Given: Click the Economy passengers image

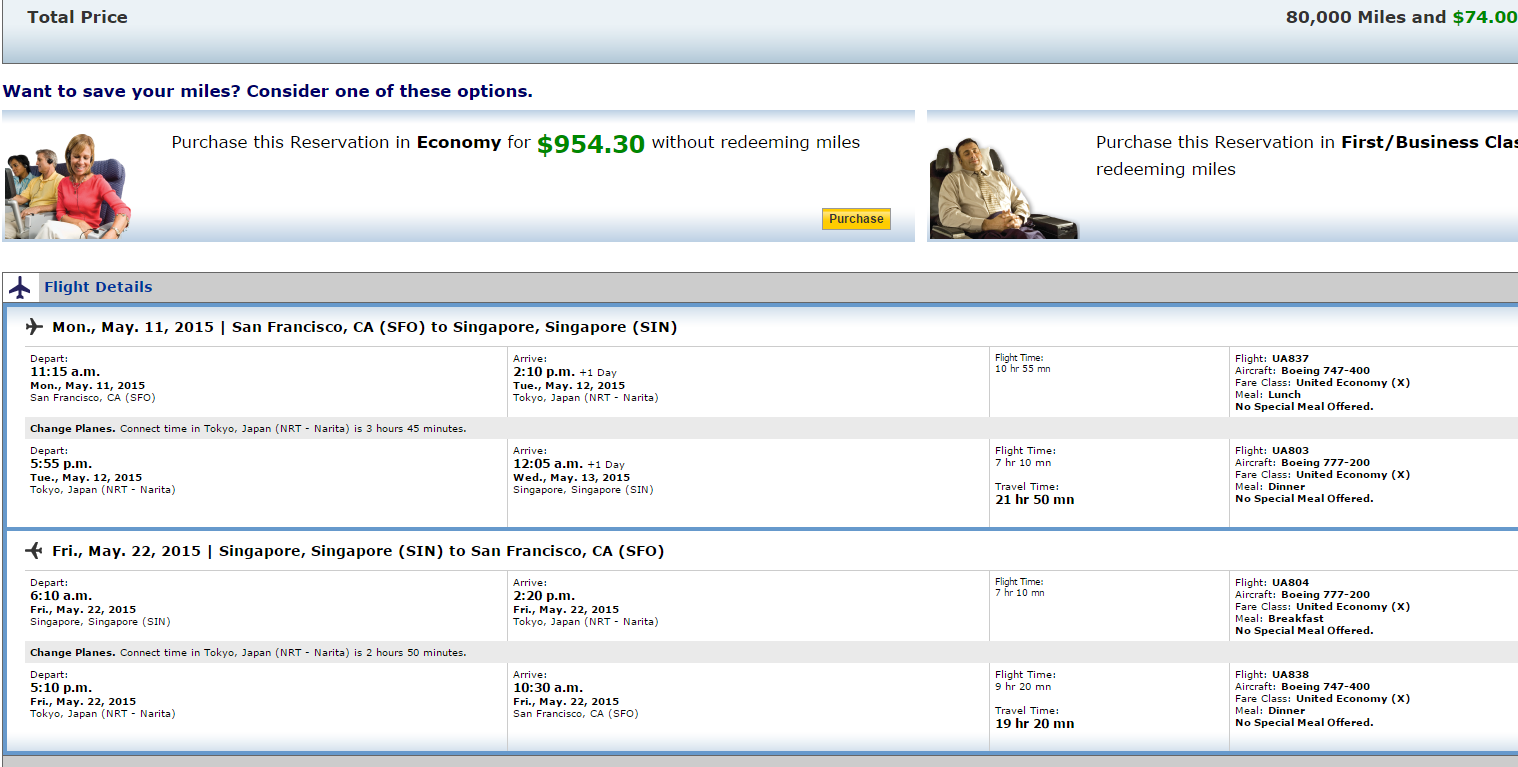Looking at the screenshot, I should click(68, 186).
